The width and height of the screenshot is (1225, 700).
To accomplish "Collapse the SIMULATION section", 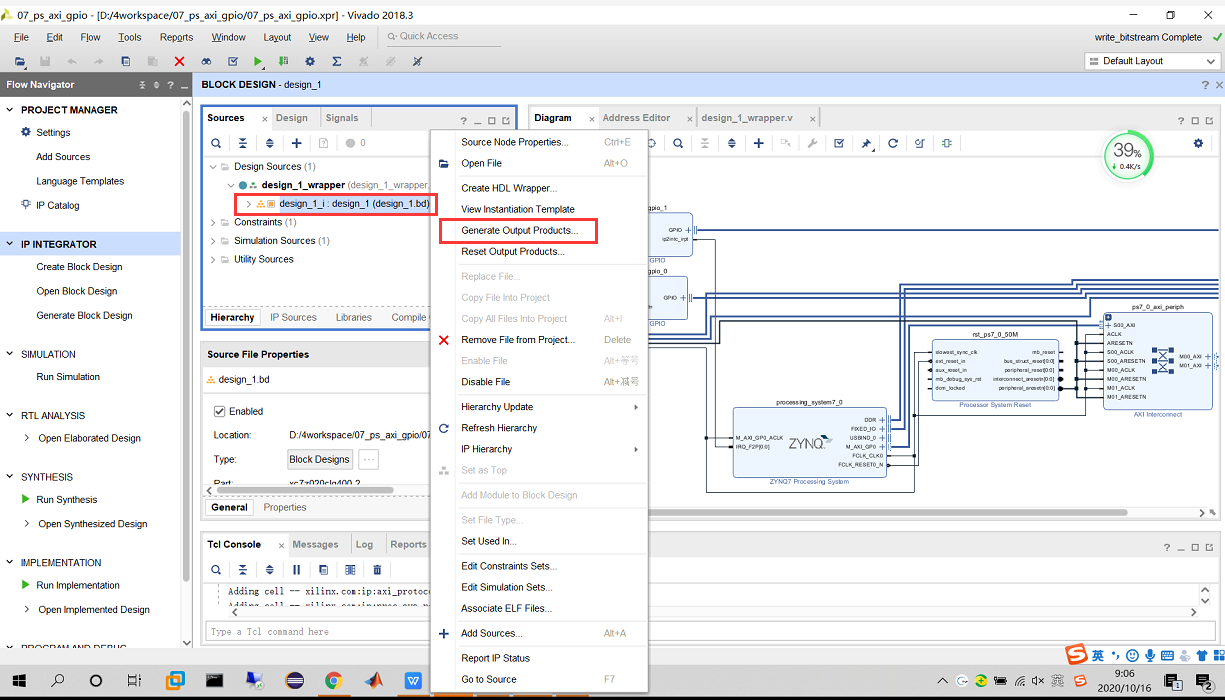I will (10, 354).
